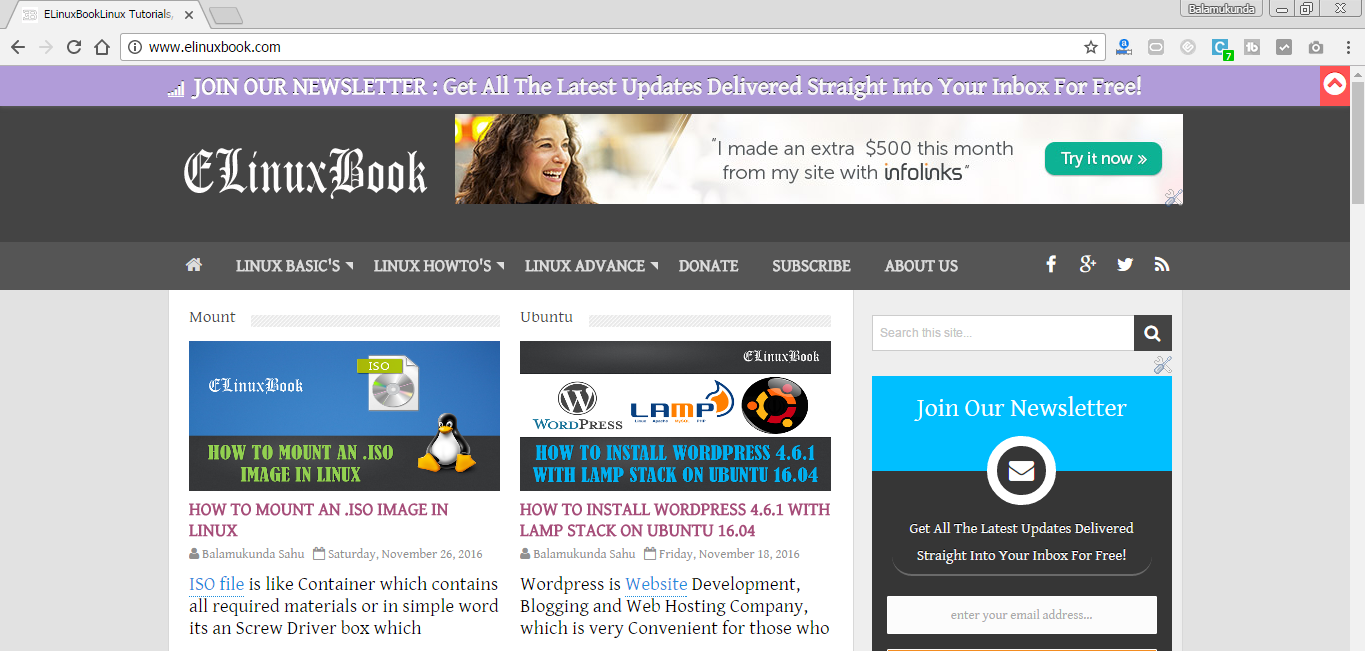The height and width of the screenshot is (651, 1365).
Task: Click 'Saturday, November 26, 2016' date
Action: coord(405,554)
